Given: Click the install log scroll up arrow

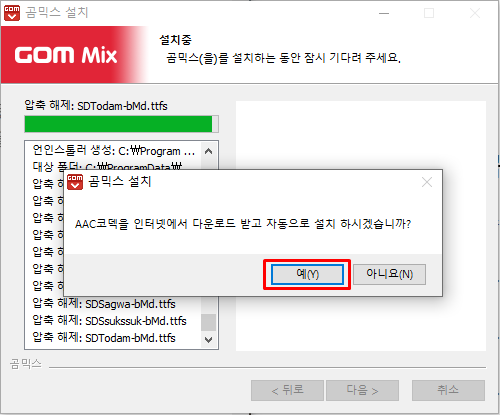Looking at the screenshot, I should click(209, 151).
